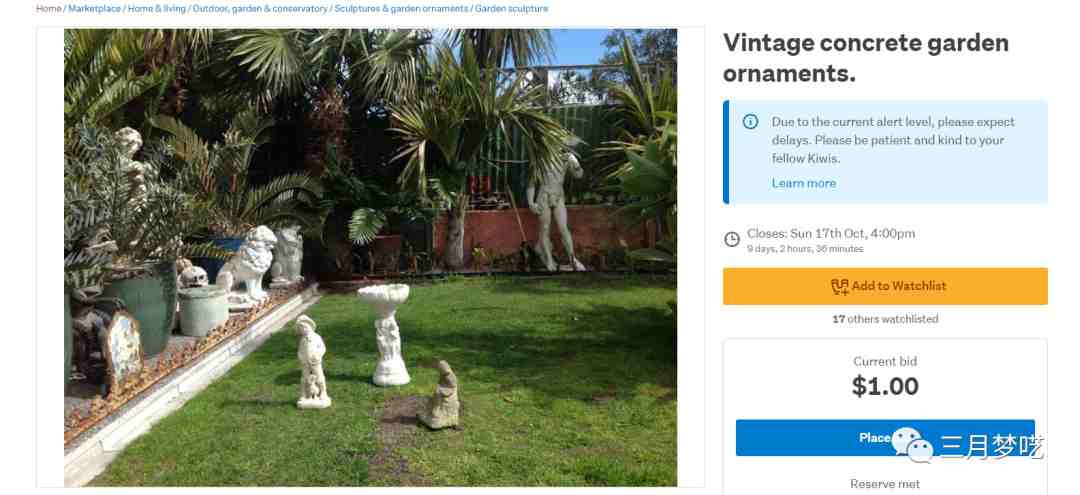This screenshot has height=495, width=1080.
Task: Click the WeChat logo watermark icon
Action: (x=912, y=444)
